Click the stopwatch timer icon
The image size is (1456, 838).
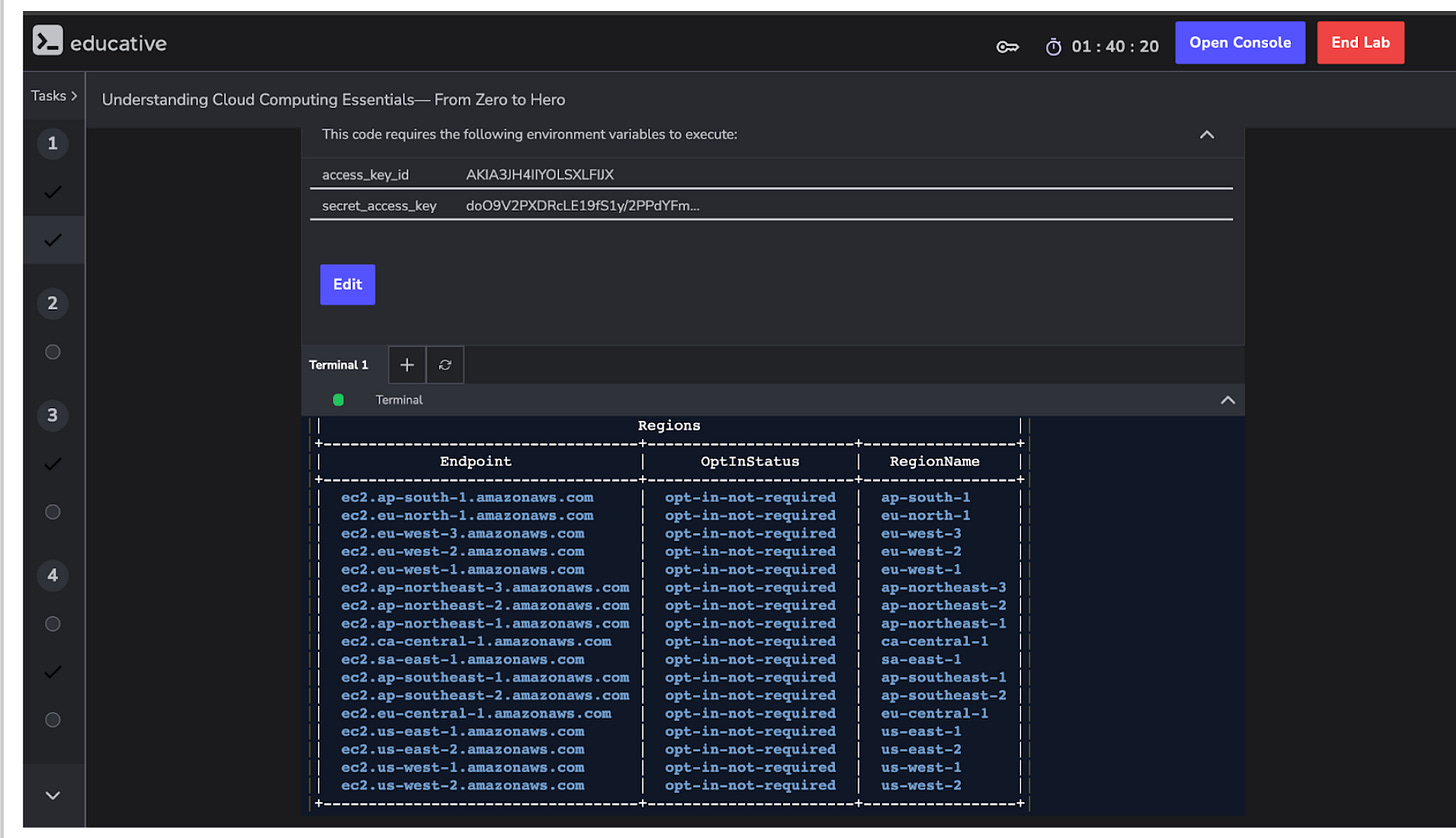click(1053, 47)
